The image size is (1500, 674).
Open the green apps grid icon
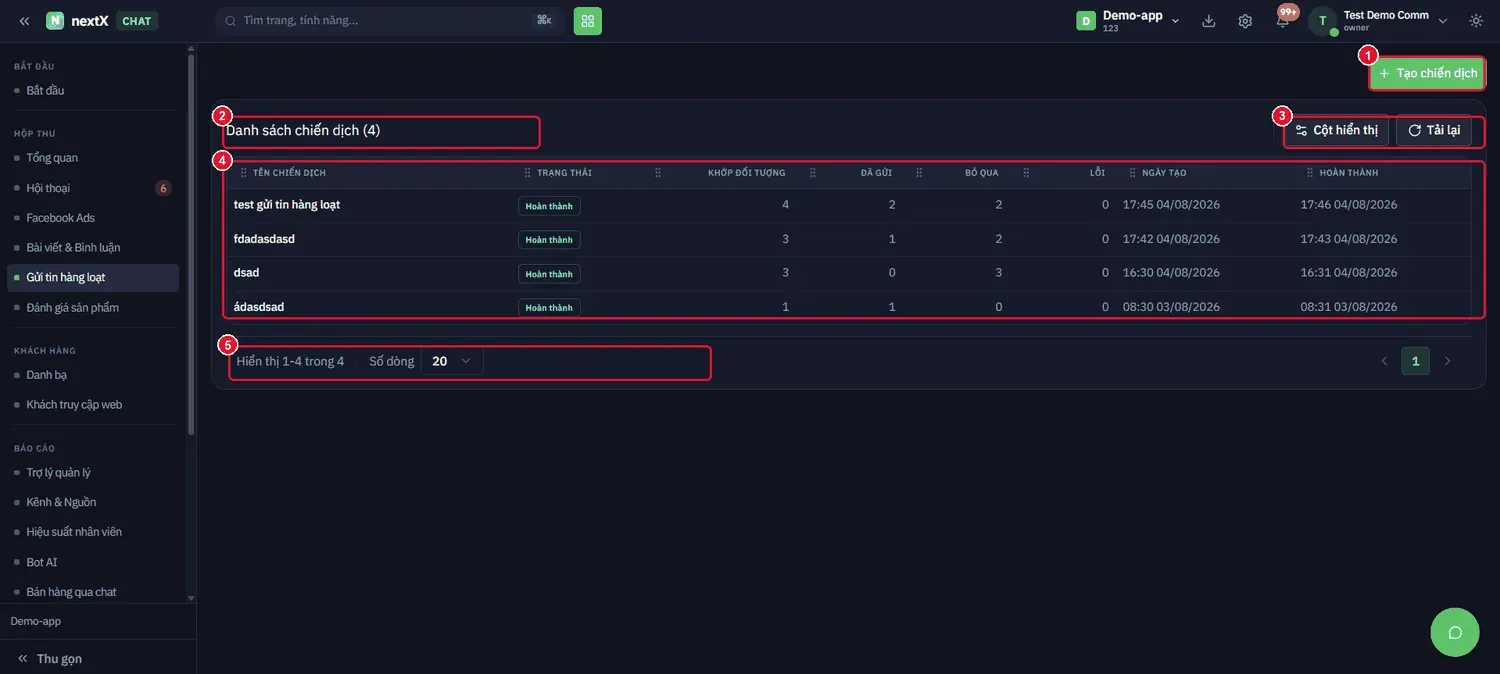(588, 21)
